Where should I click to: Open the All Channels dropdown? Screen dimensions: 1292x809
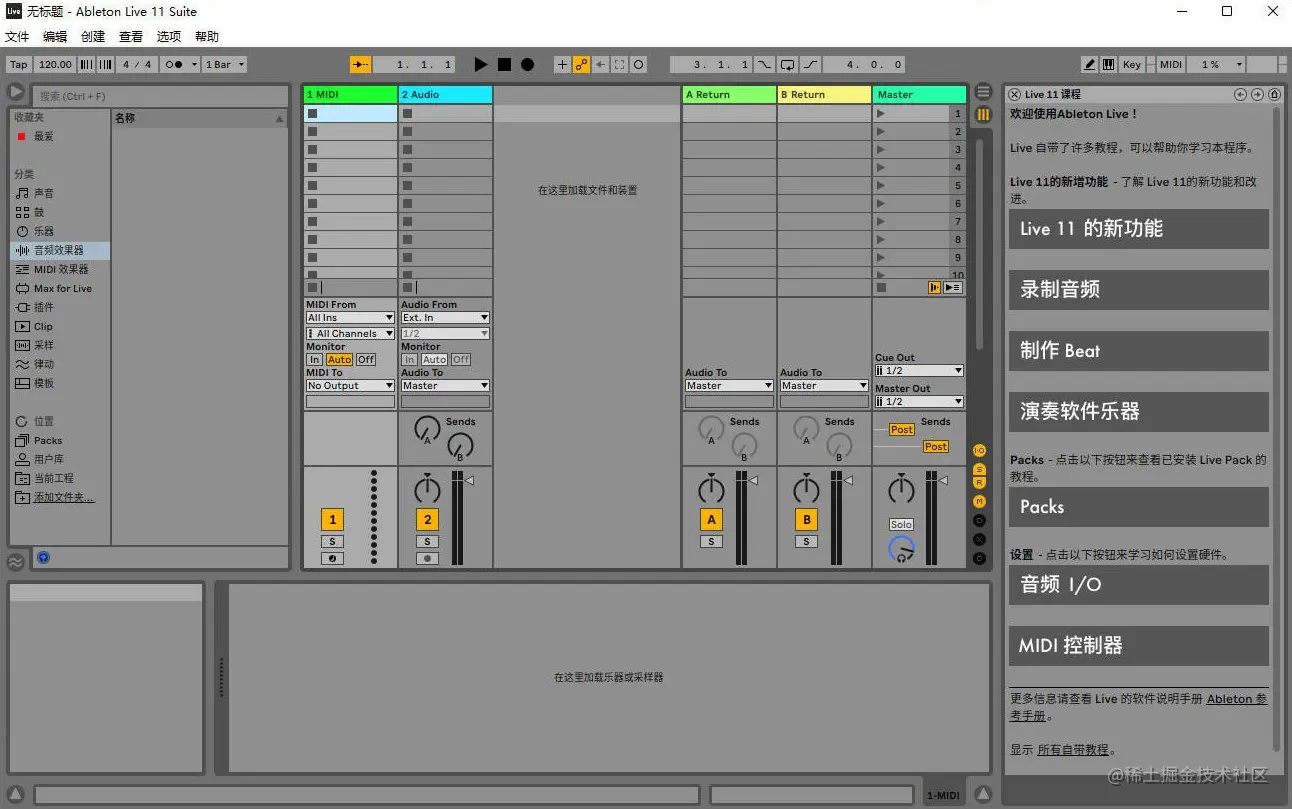click(x=350, y=334)
